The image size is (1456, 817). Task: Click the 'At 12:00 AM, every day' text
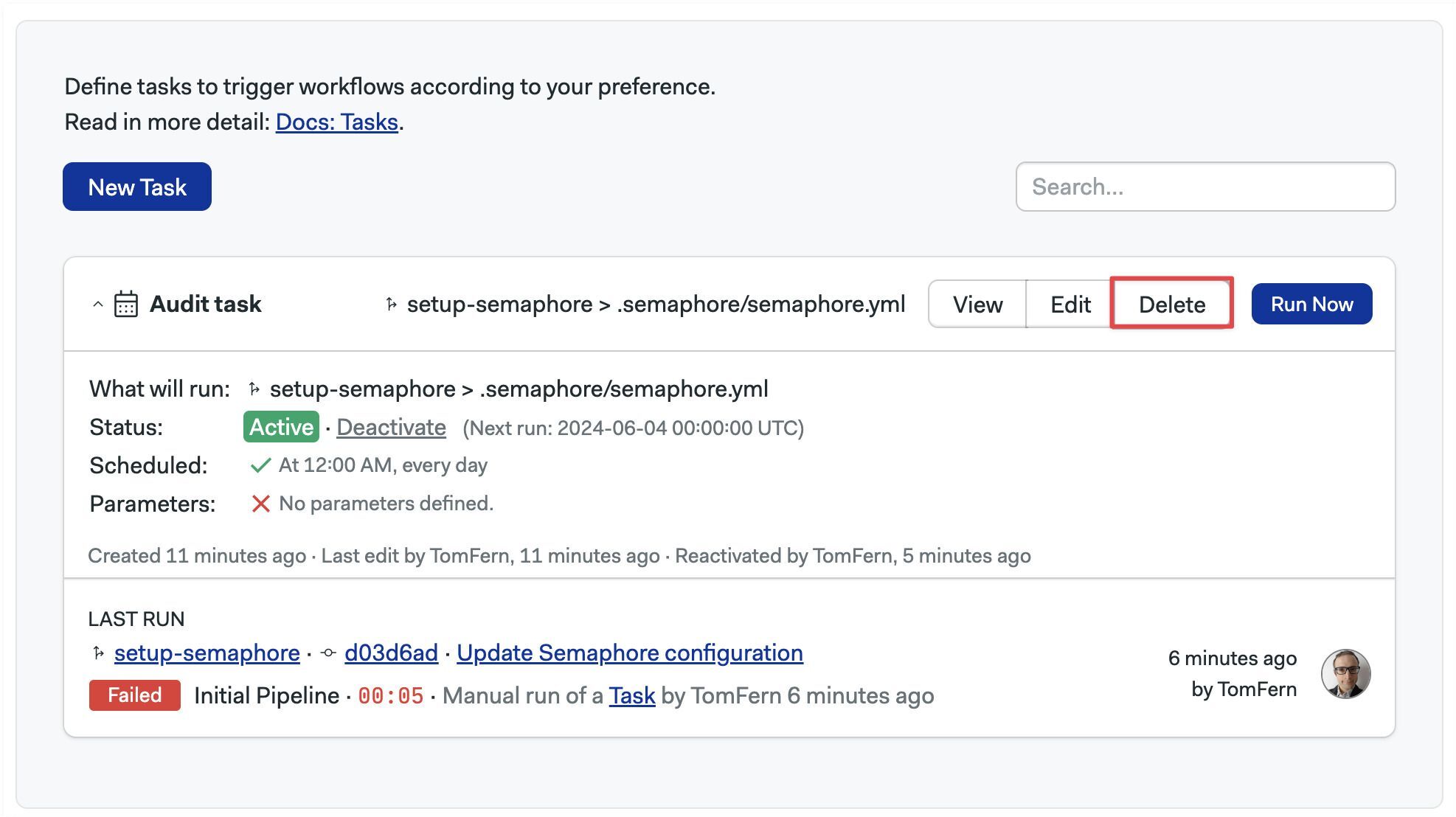383,465
